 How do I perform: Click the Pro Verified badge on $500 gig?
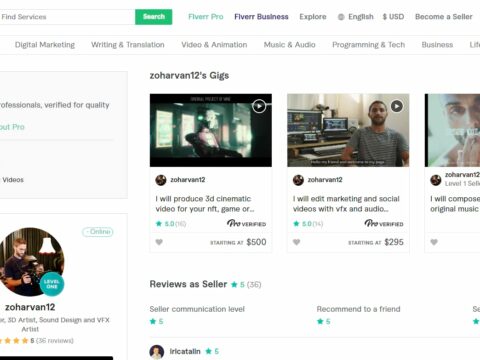pyautogui.click(x=246, y=223)
